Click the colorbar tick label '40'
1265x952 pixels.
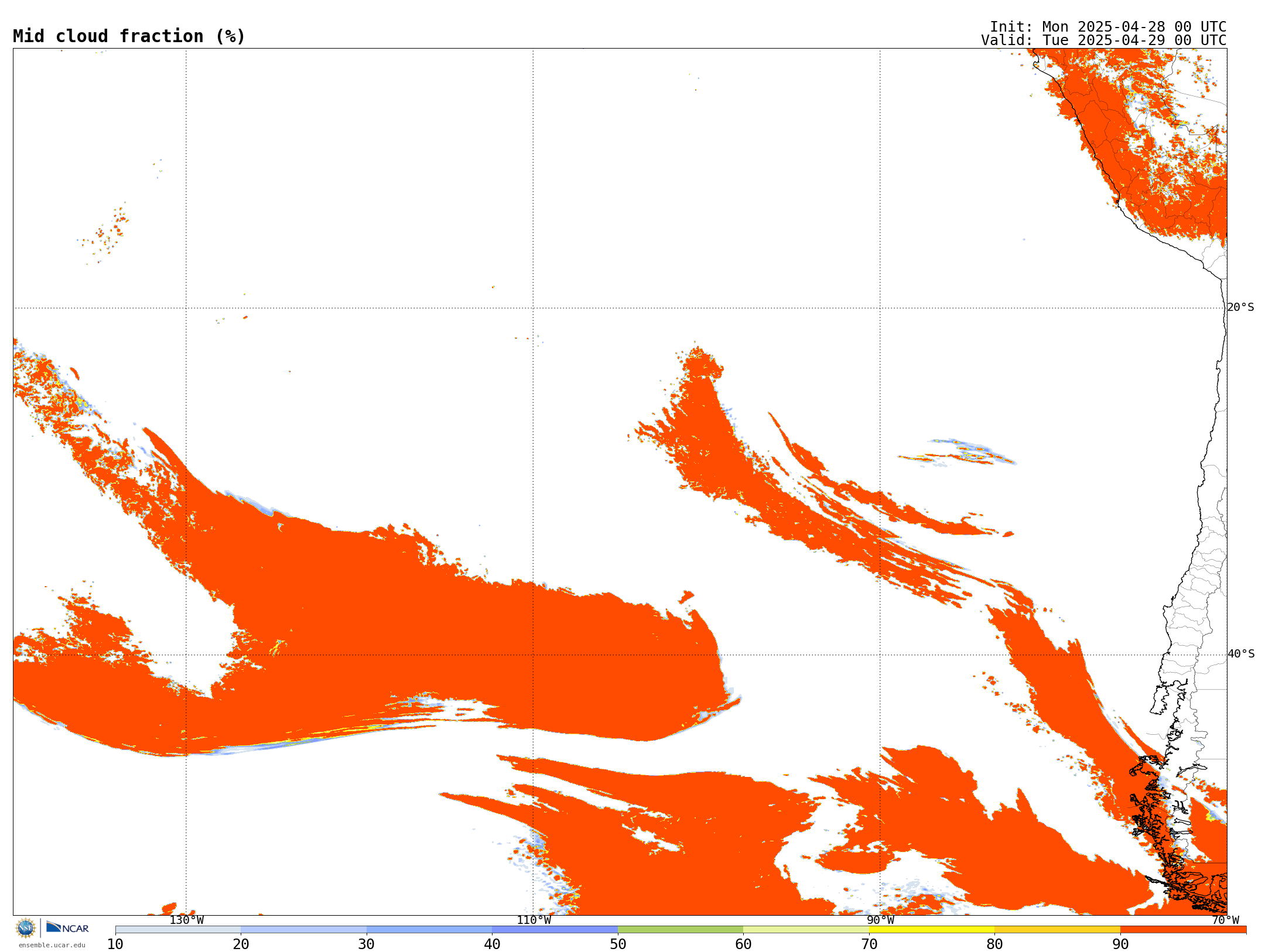click(492, 944)
